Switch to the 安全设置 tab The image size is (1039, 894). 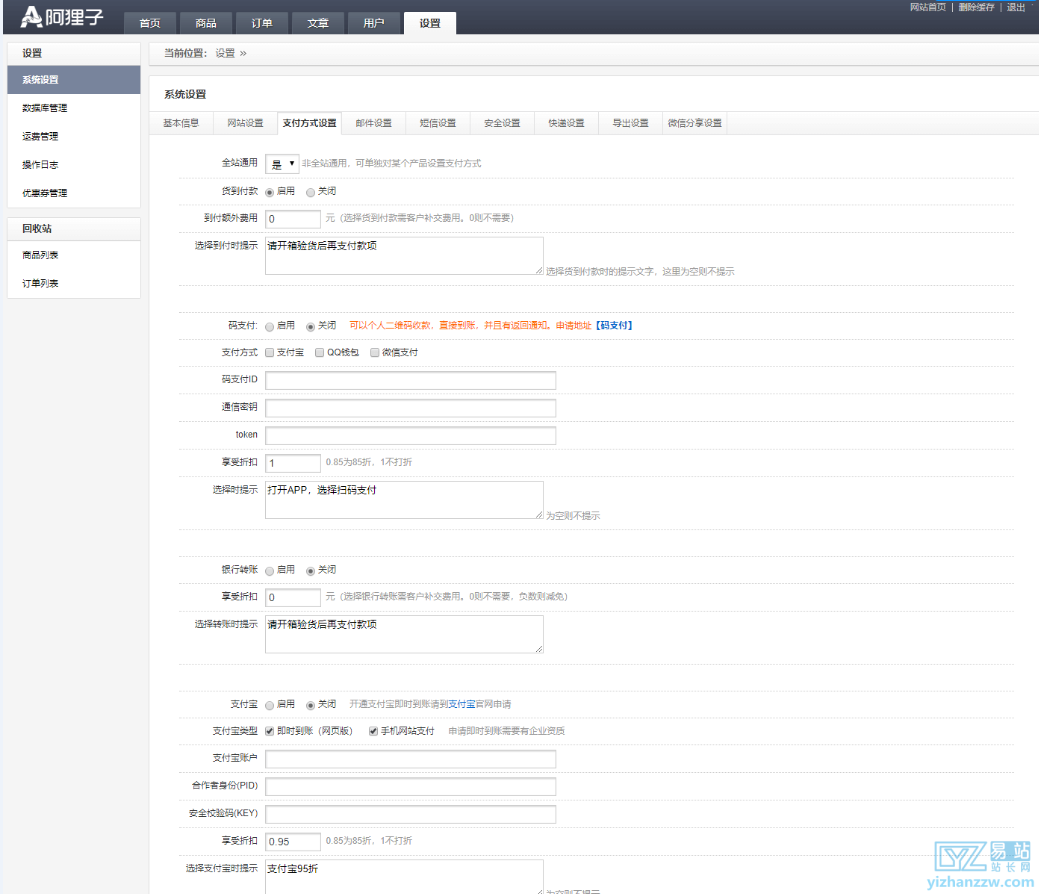[501, 123]
